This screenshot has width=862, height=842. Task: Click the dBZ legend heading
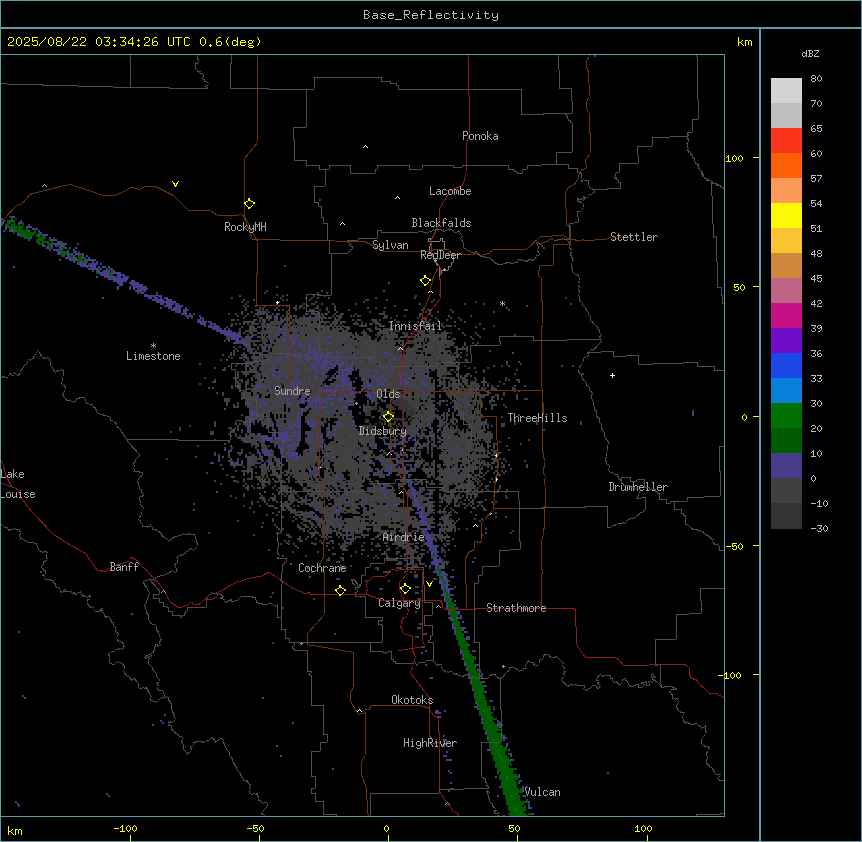pyautogui.click(x=810, y=53)
